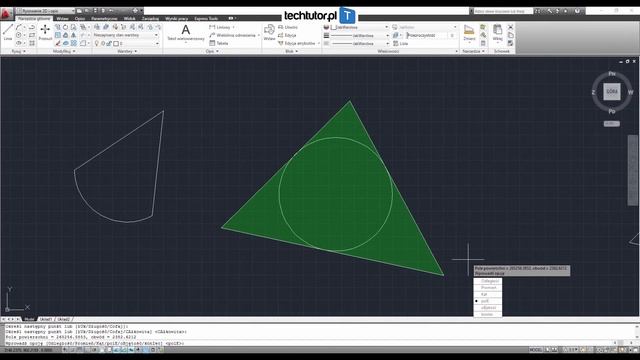
Task: Open the Zarządzaj ribbon tab
Action: (150, 18)
